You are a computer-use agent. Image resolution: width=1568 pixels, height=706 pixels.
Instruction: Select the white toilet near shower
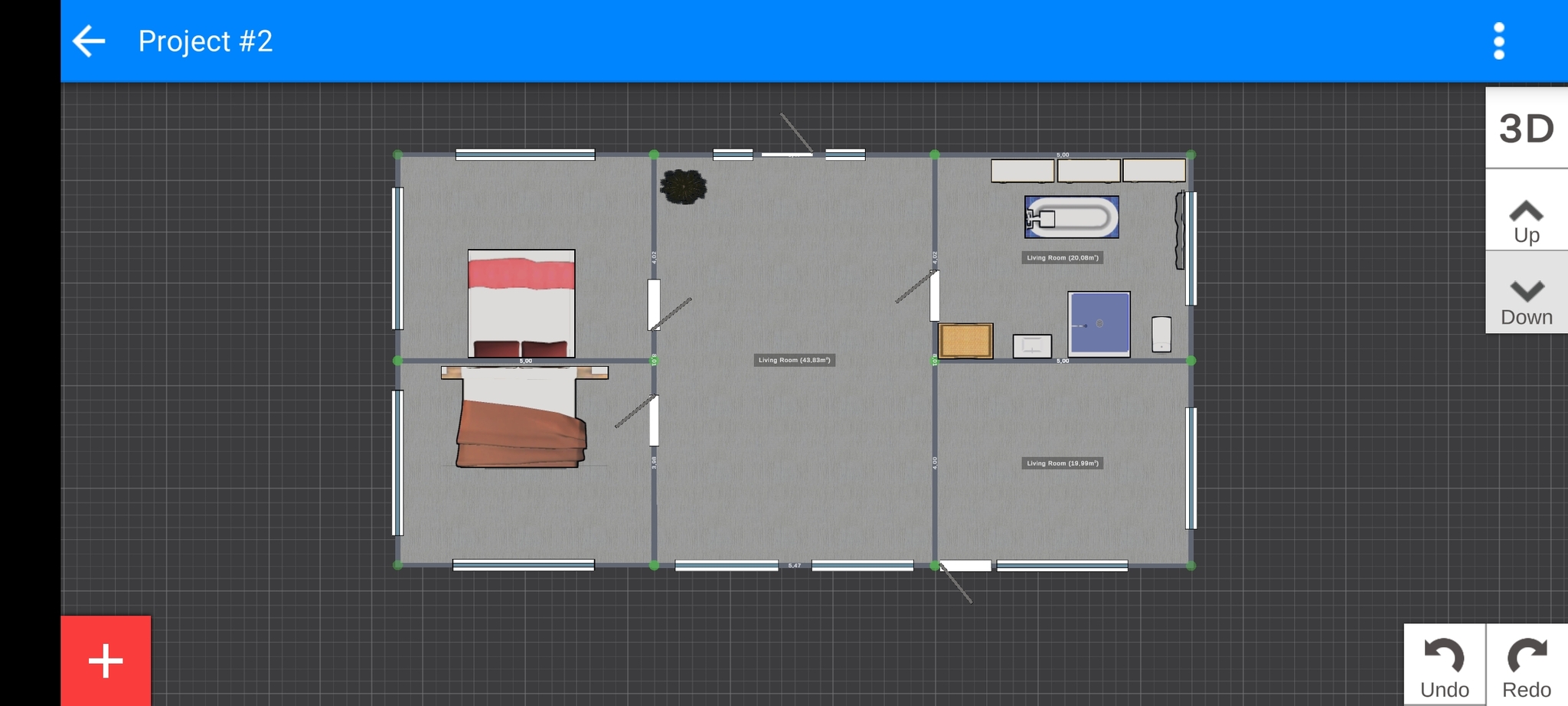(1161, 335)
